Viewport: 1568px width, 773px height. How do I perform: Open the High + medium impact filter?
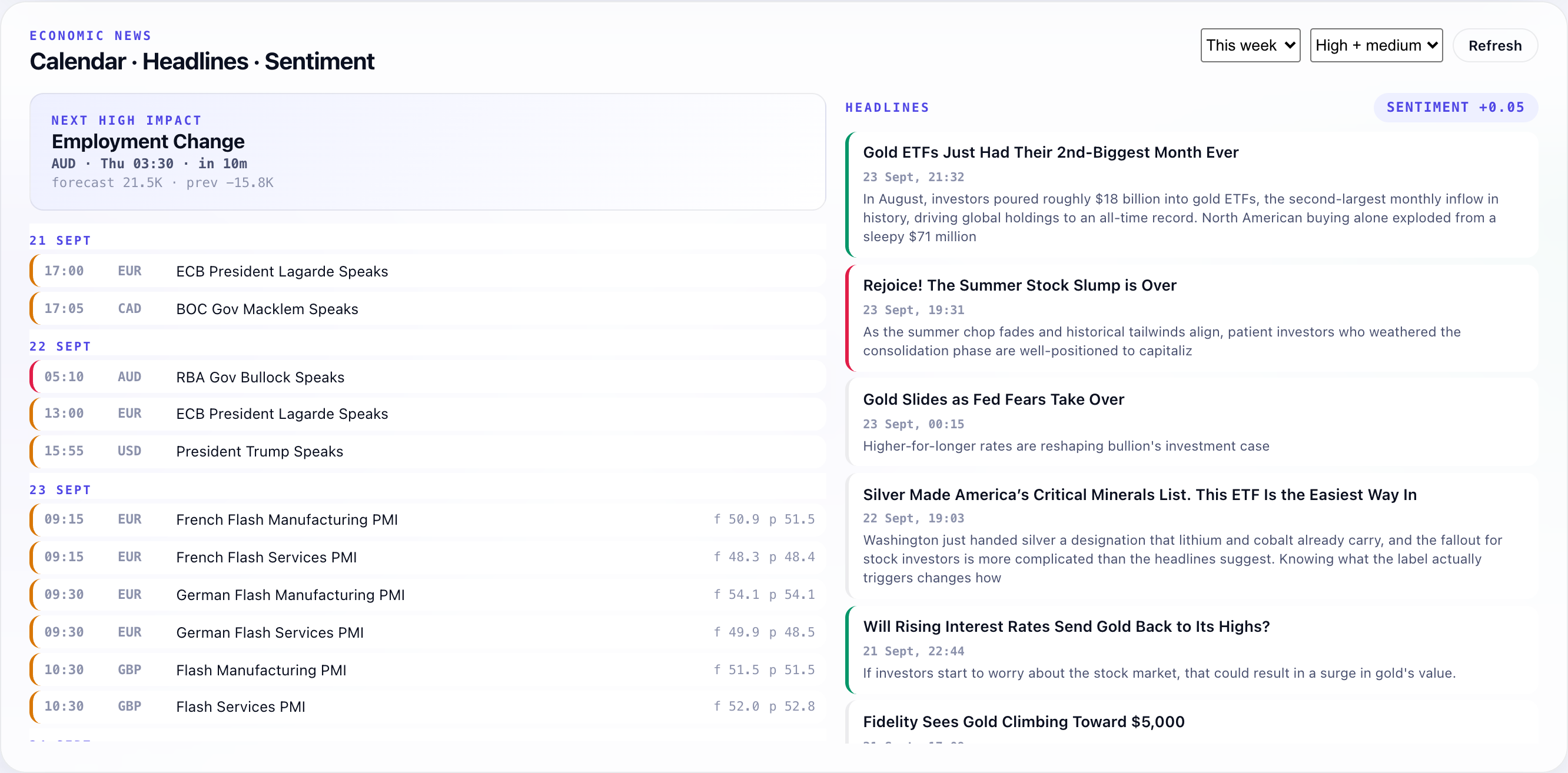tap(1376, 45)
